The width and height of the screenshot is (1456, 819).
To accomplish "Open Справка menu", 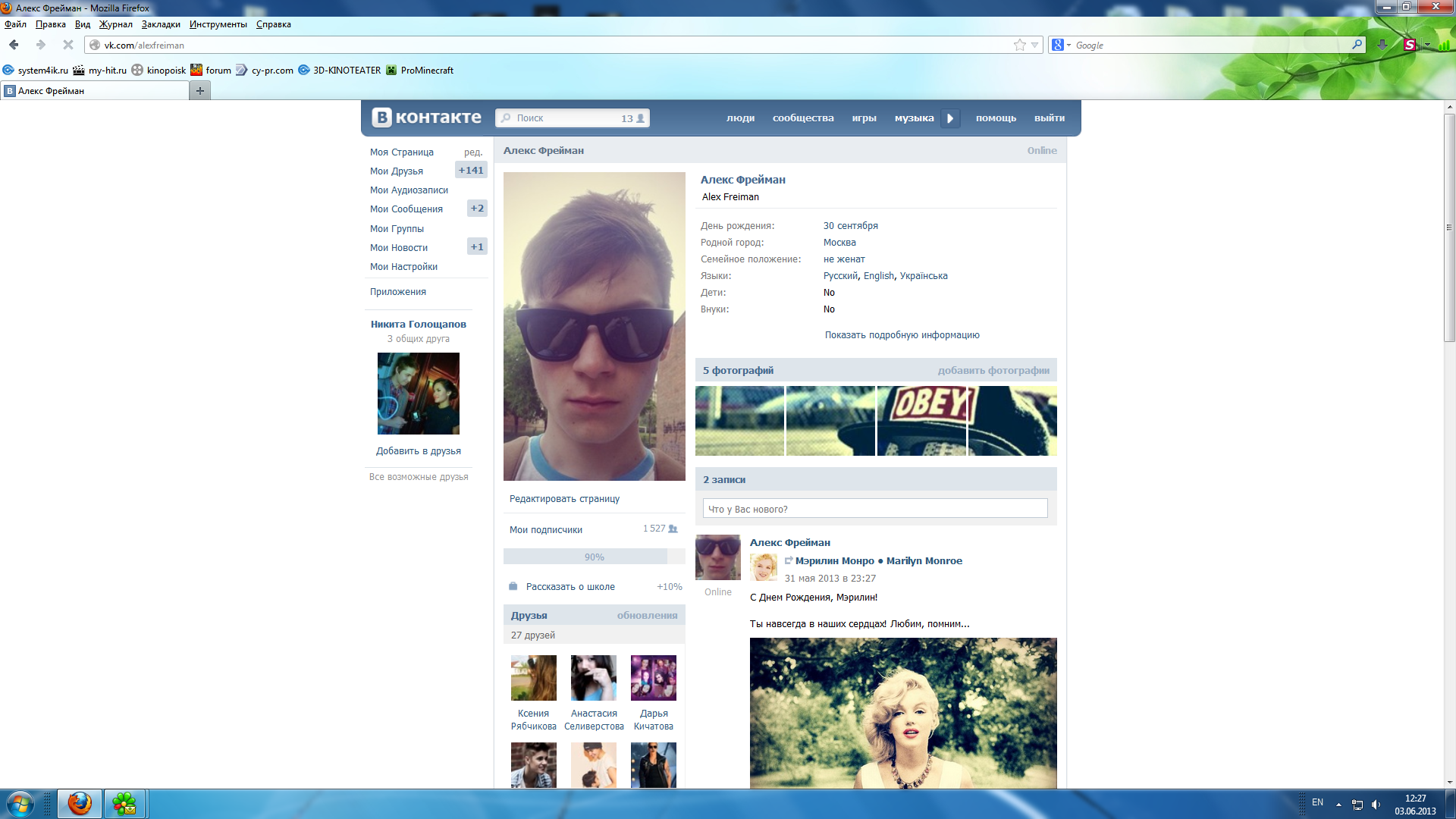I will pyautogui.click(x=274, y=24).
